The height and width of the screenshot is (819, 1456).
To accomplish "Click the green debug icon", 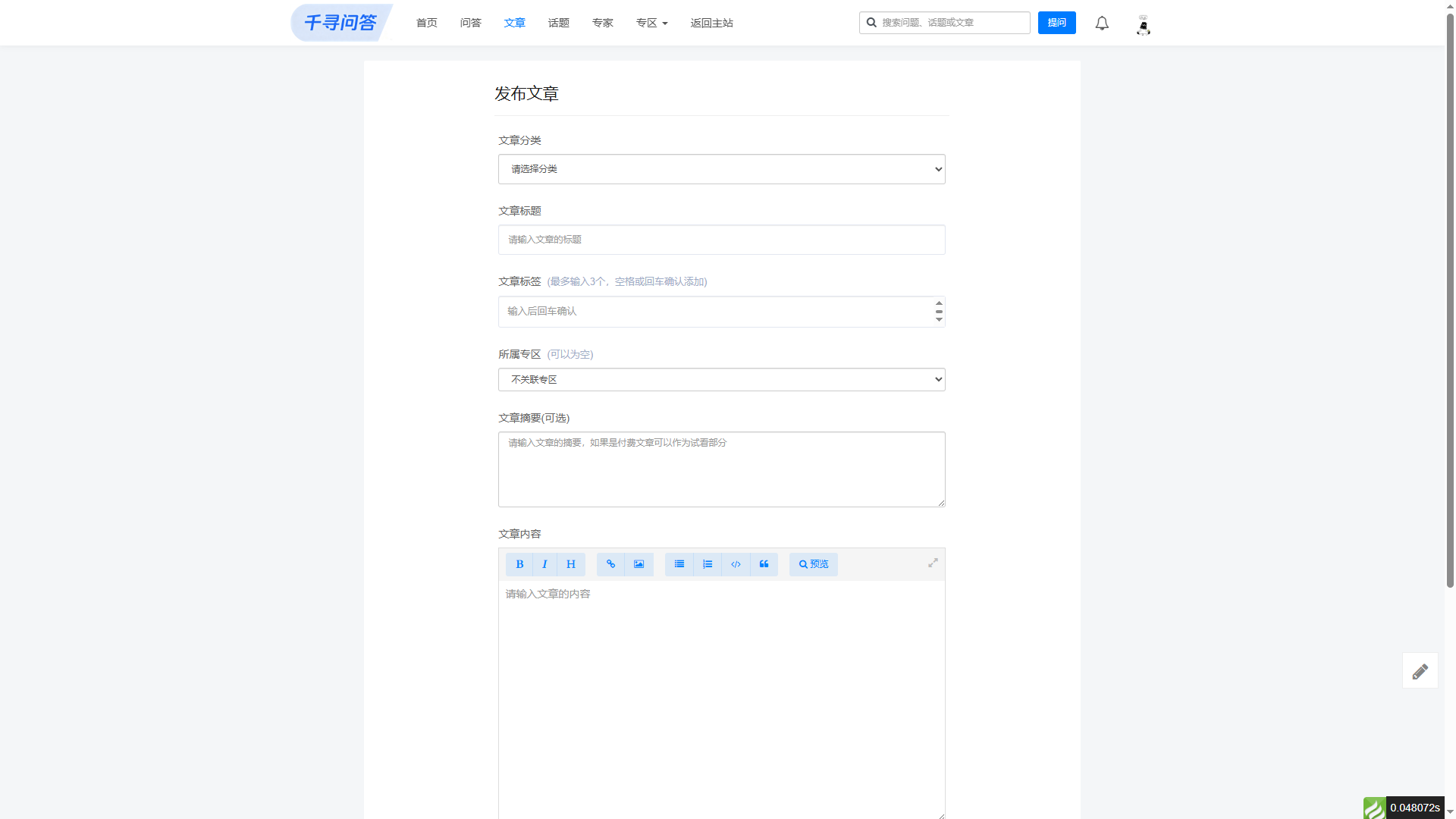I will tap(1374, 808).
